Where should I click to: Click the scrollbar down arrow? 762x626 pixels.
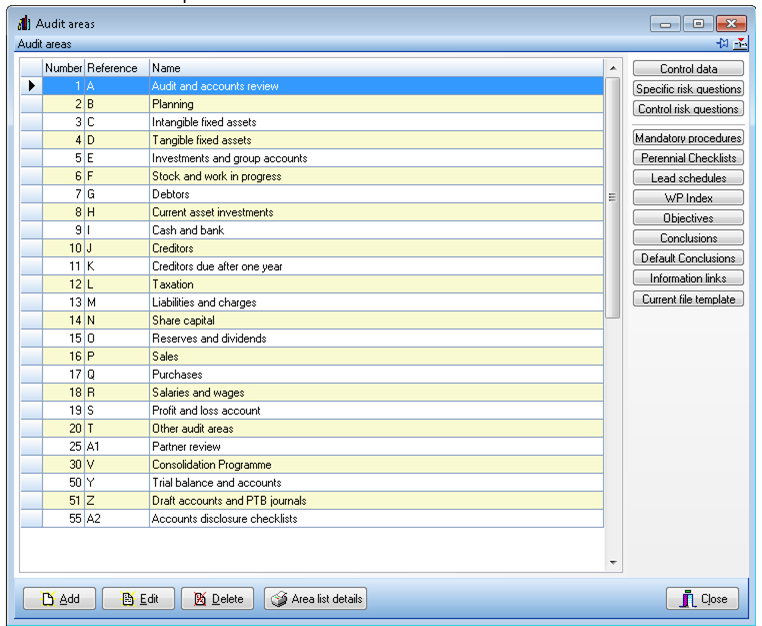613,562
